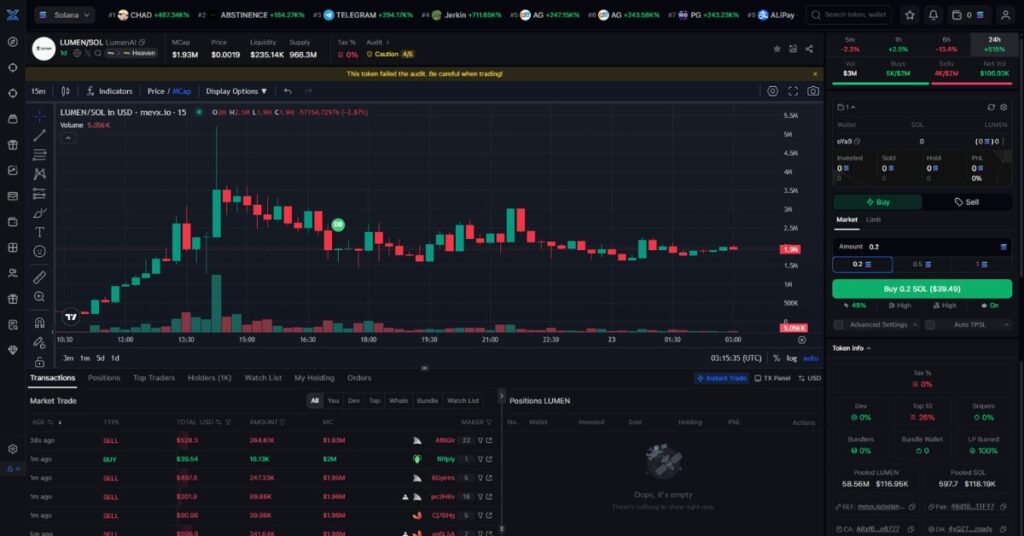Screen dimensions: 1024x536
Task: Select the text annotation tool
Action: (39, 232)
